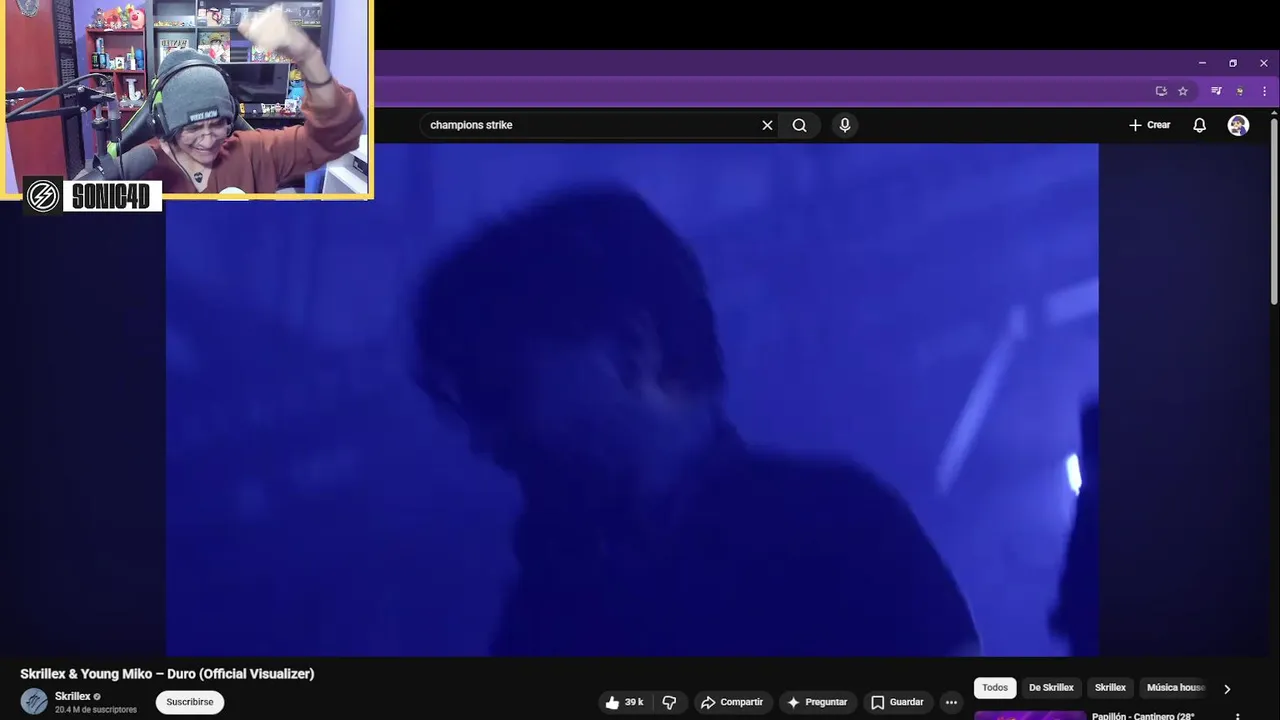The width and height of the screenshot is (1280, 720).
Task: Click the Suscribirse button
Action: pyautogui.click(x=190, y=702)
